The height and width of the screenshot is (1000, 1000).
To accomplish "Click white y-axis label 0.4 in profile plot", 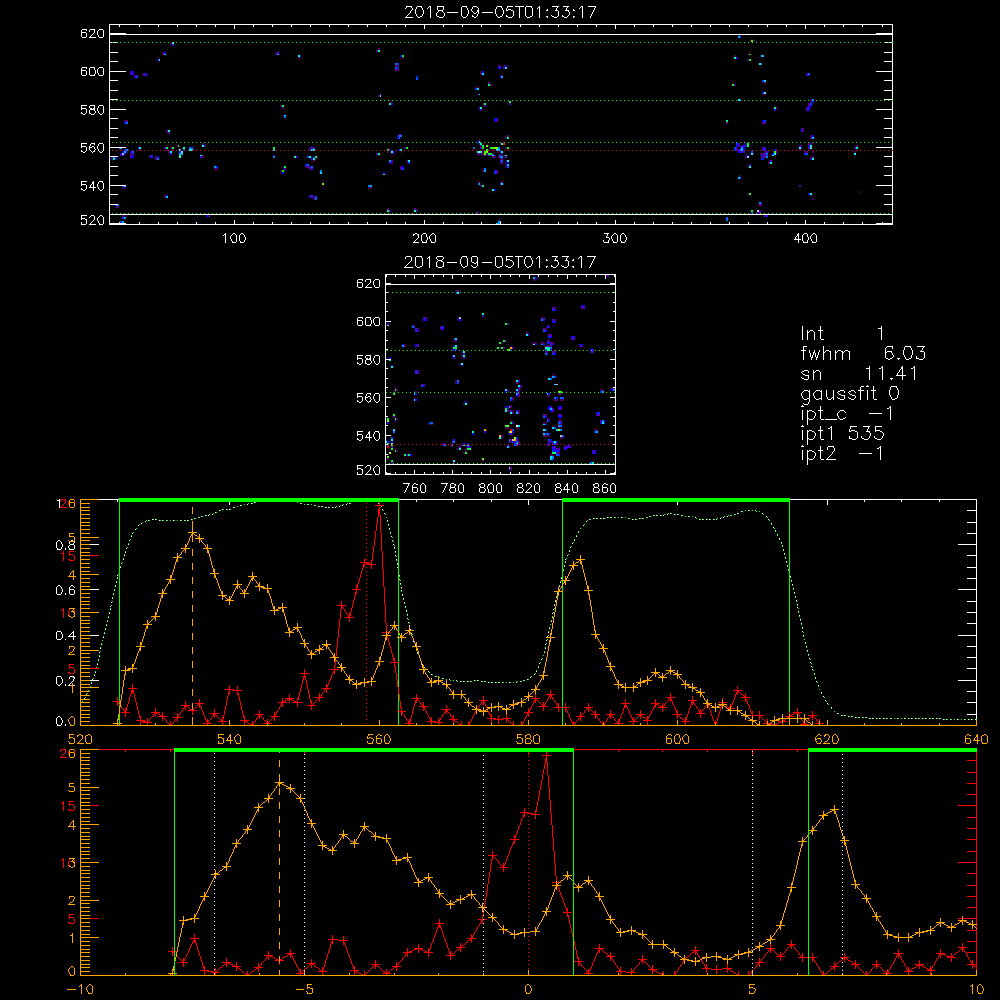I will pyautogui.click(x=66, y=636).
